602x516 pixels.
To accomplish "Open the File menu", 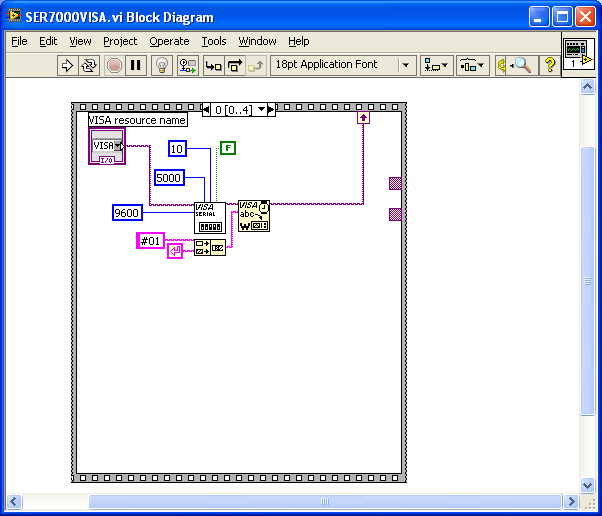I will 19,41.
